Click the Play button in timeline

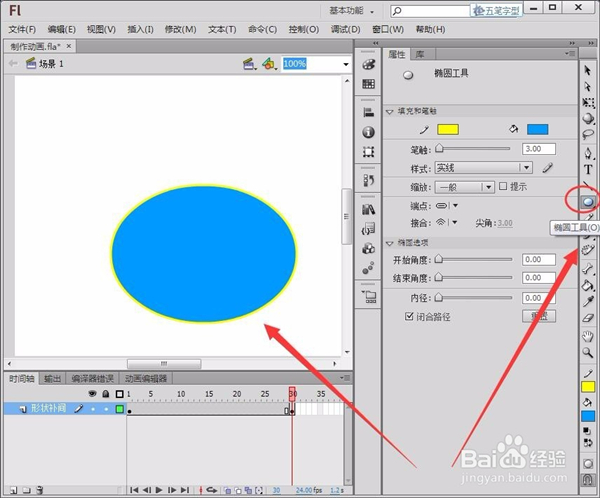pos(159,490)
